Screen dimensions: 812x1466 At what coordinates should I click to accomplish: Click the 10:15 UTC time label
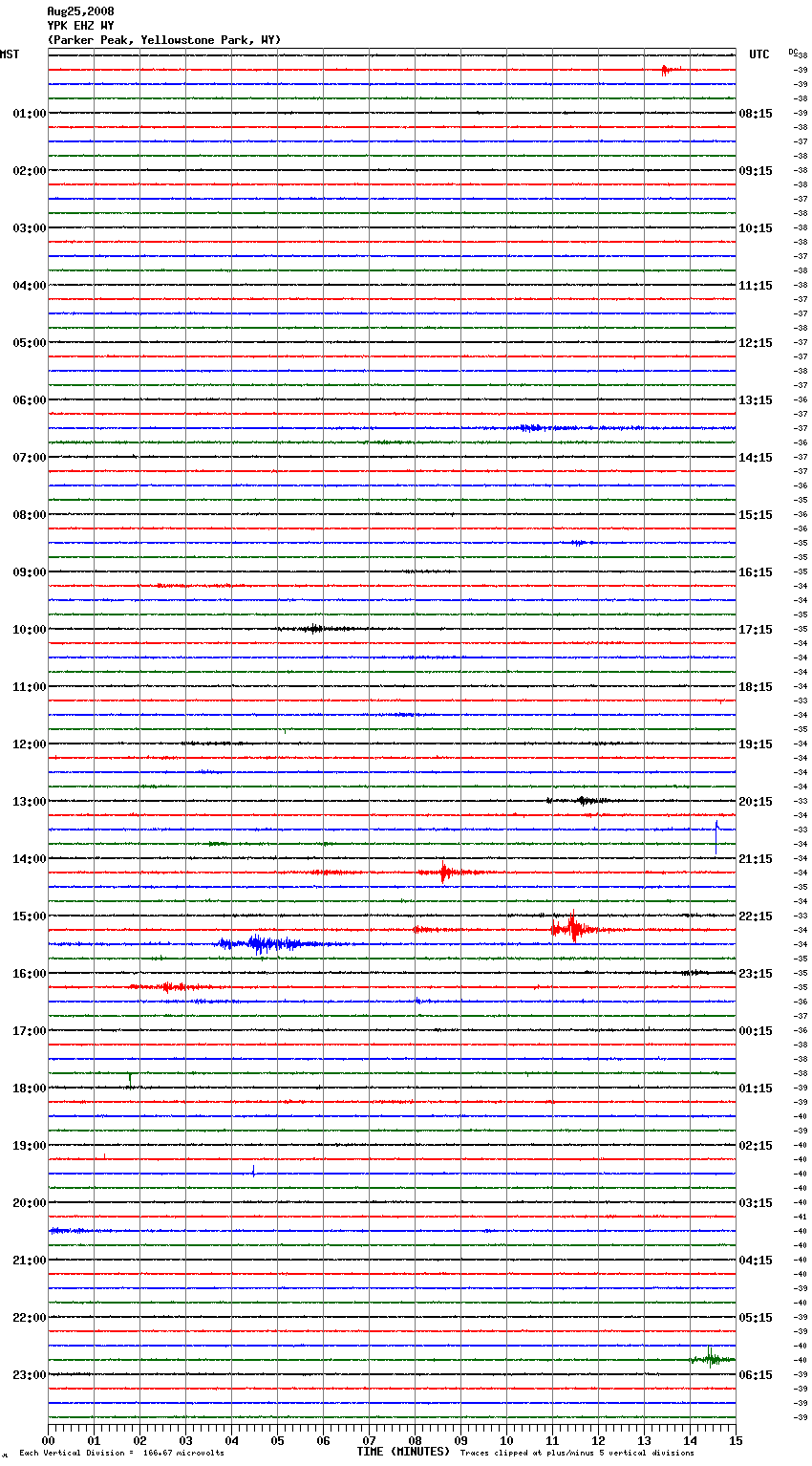[756, 228]
